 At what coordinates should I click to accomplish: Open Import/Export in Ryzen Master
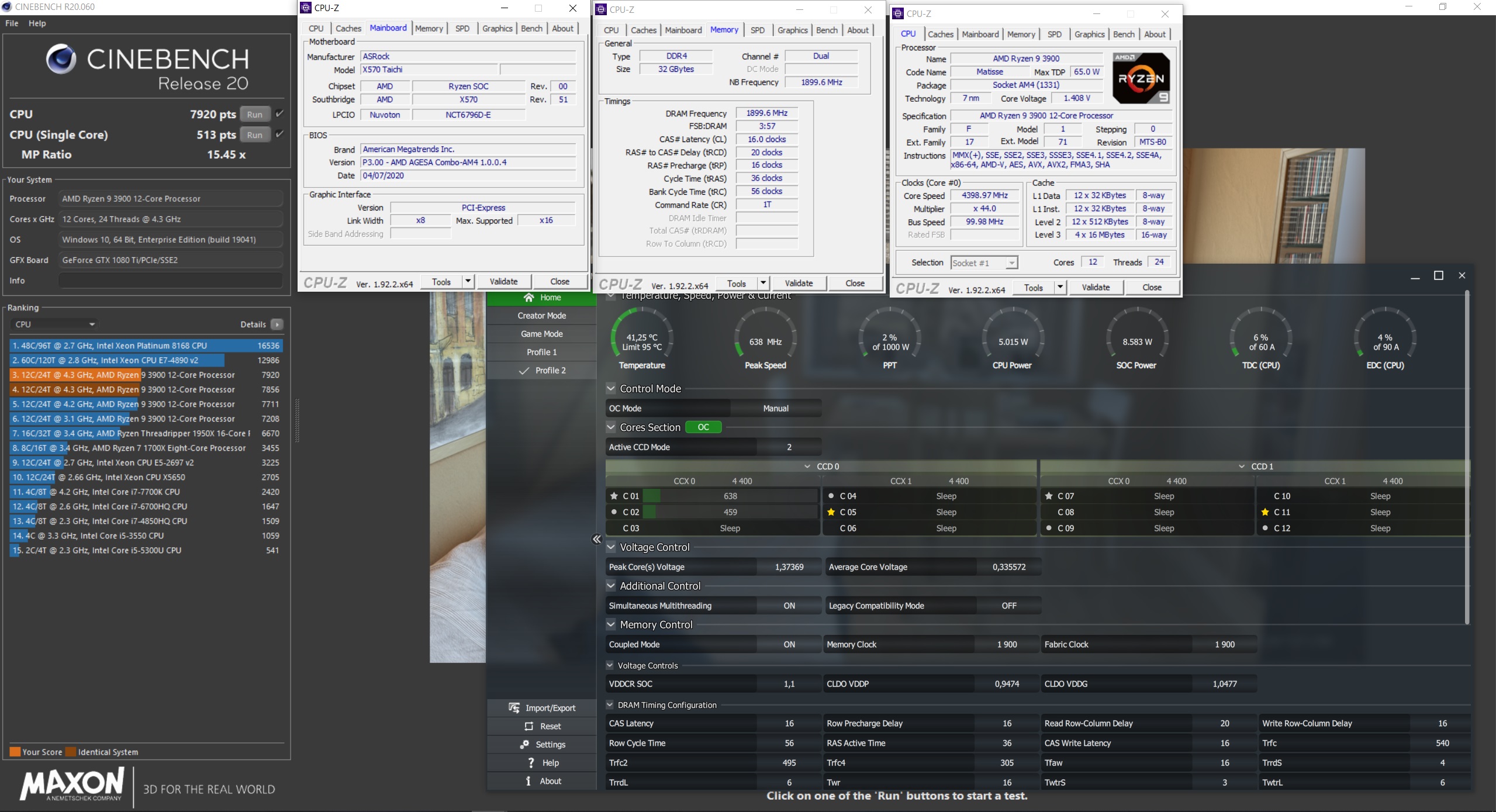pos(541,708)
